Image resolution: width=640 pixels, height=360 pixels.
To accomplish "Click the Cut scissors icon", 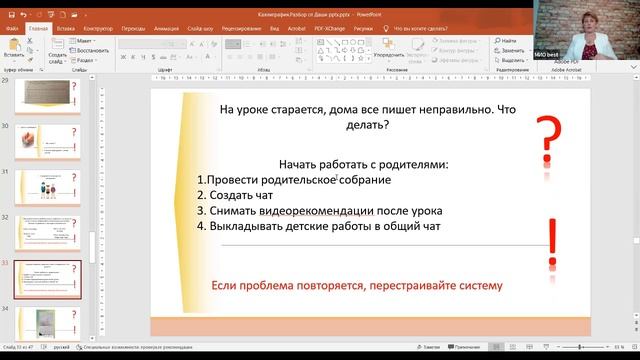I will pyautogui.click(x=30, y=41).
